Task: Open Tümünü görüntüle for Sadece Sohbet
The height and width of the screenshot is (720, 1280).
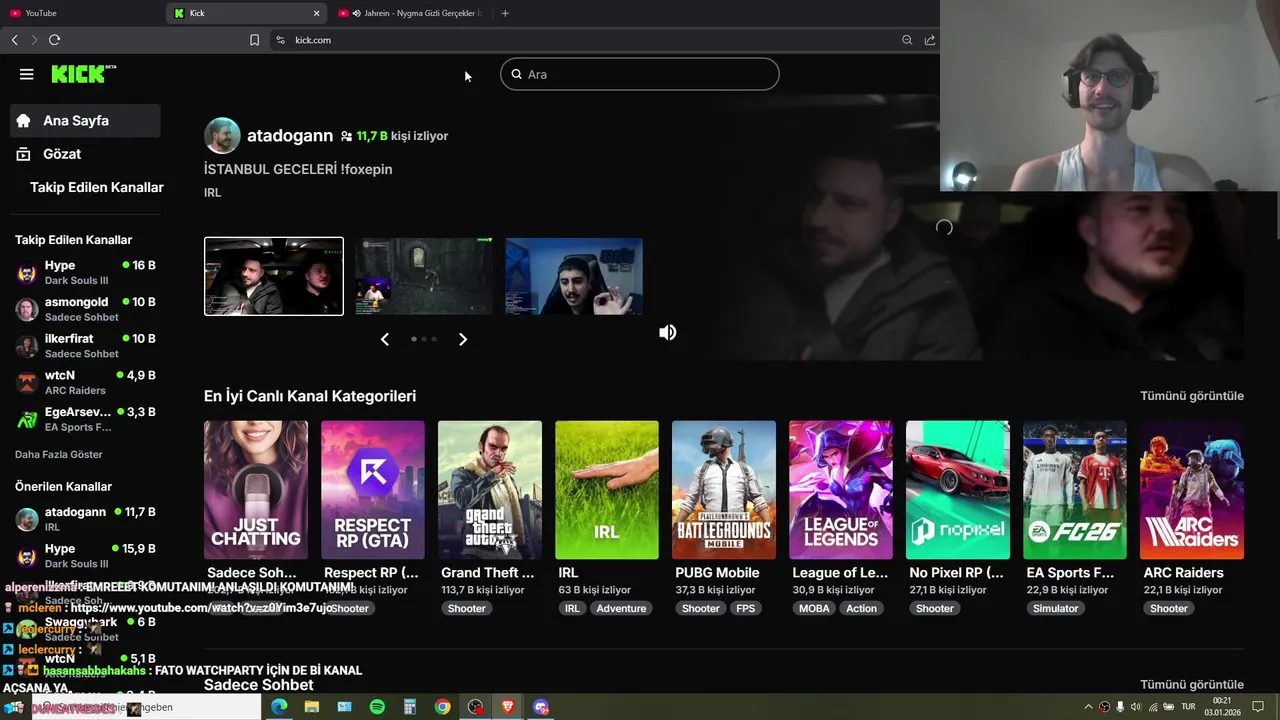Action: [x=1192, y=685]
